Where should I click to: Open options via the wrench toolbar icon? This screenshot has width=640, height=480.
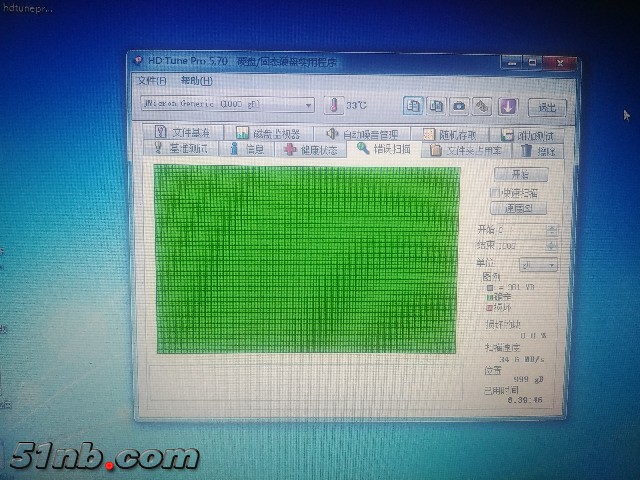pos(482,105)
